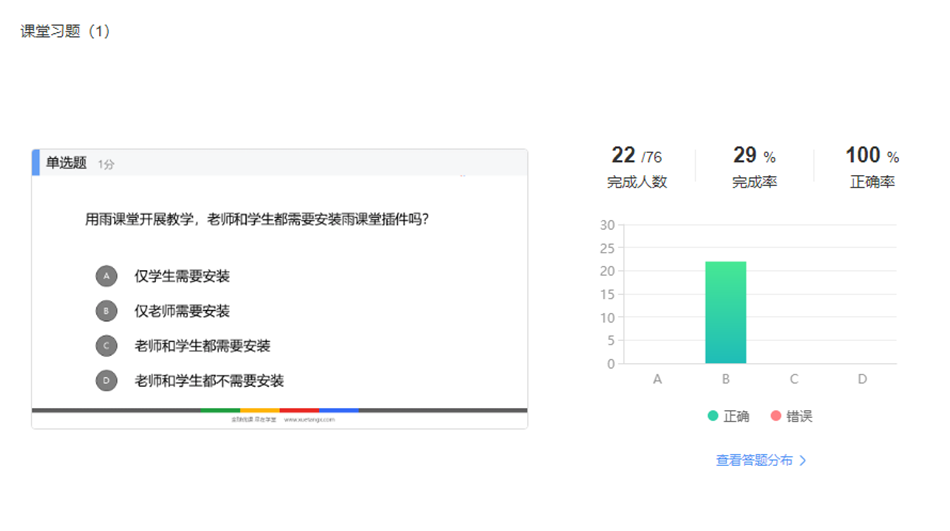Click the 完成率 percentage statistic
The image size is (950, 531).
(754, 167)
